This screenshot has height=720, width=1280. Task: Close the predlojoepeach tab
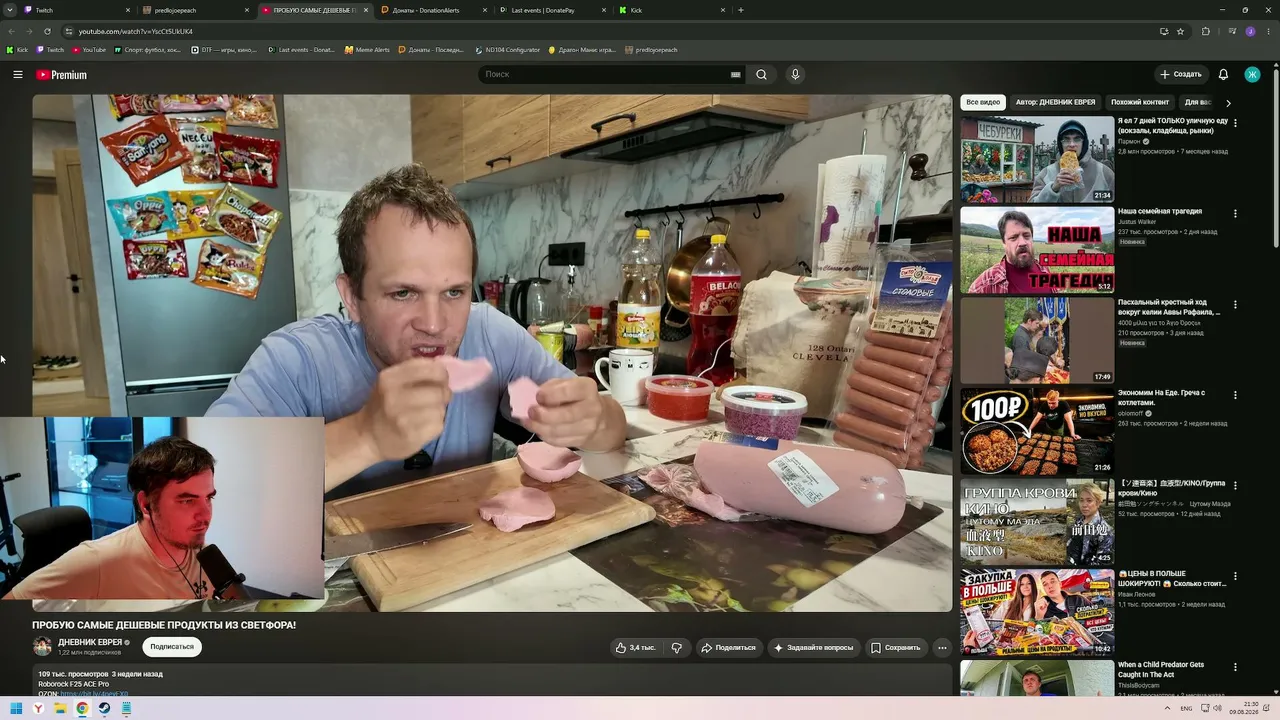point(247,10)
